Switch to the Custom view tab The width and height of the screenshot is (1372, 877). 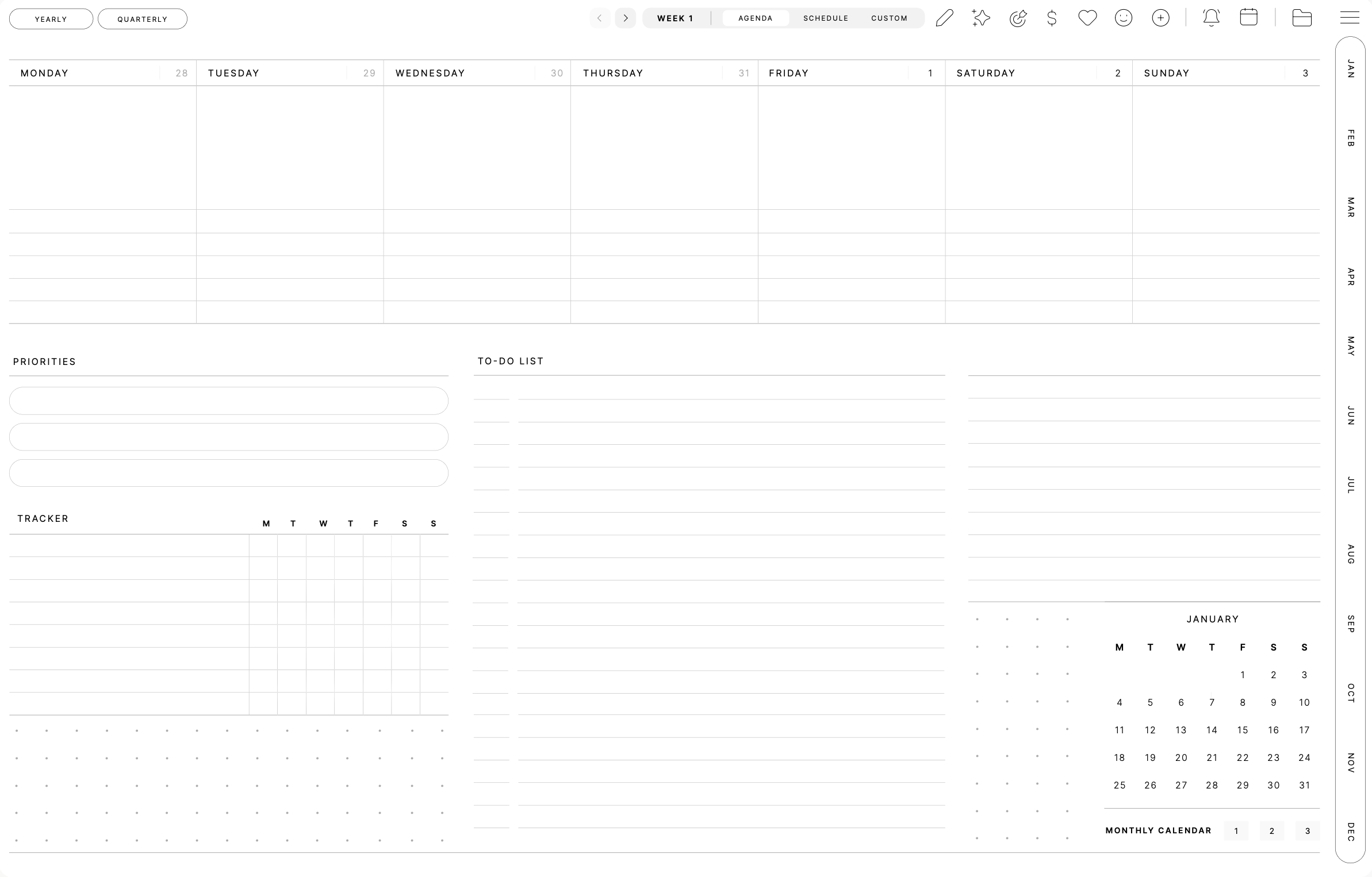click(889, 18)
